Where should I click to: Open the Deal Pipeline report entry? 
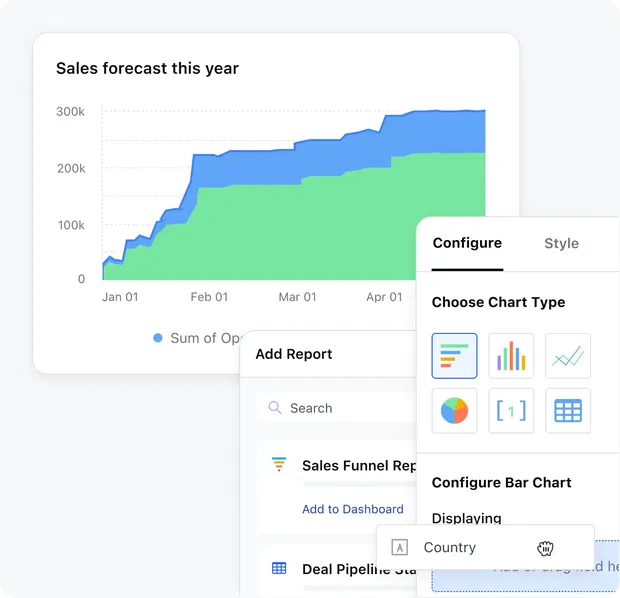click(x=336, y=570)
